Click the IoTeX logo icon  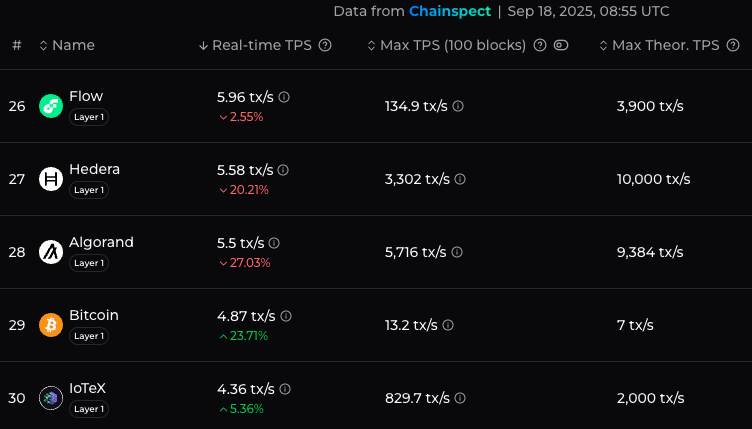click(x=51, y=398)
